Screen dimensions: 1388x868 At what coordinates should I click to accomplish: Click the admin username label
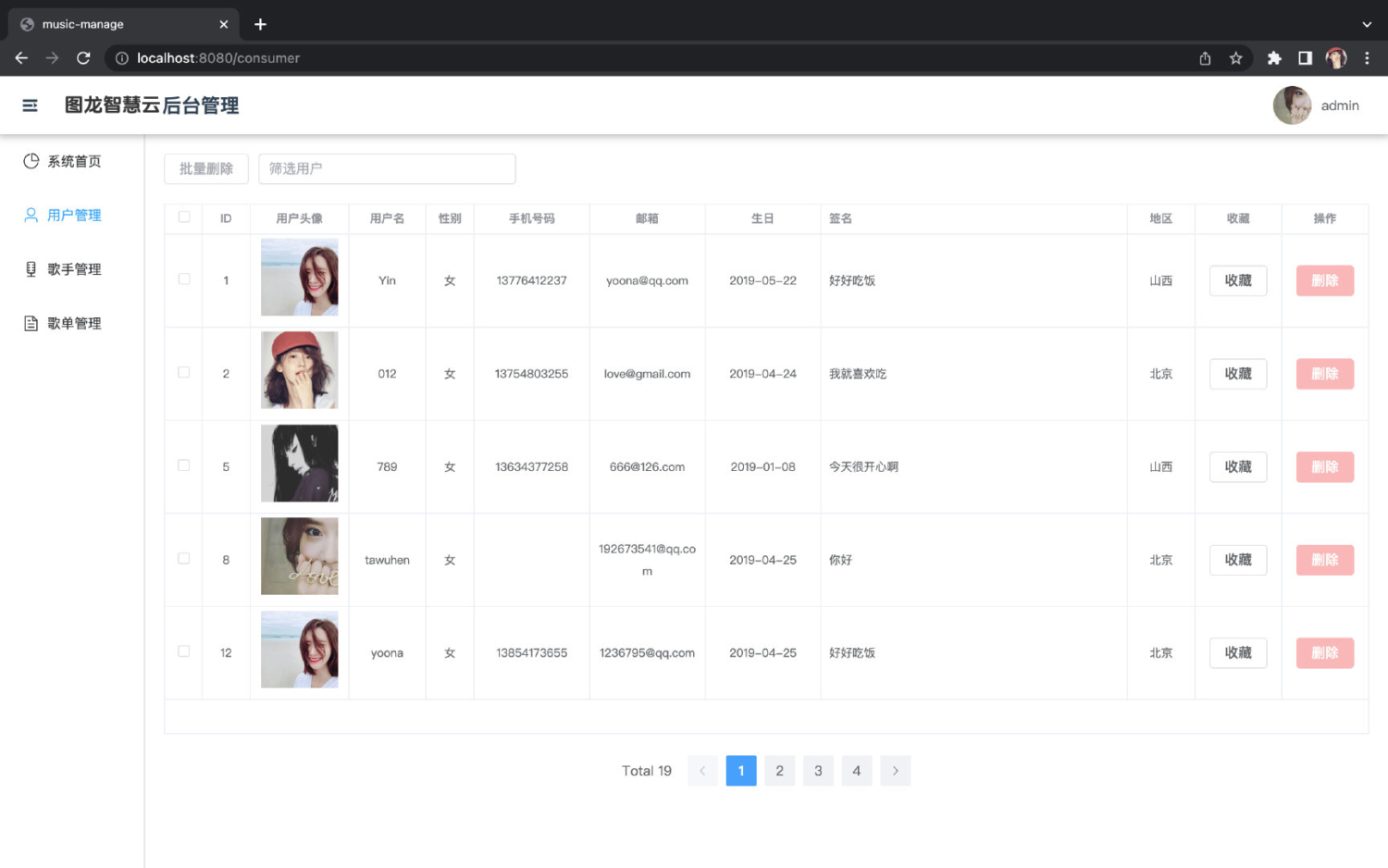point(1340,105)
